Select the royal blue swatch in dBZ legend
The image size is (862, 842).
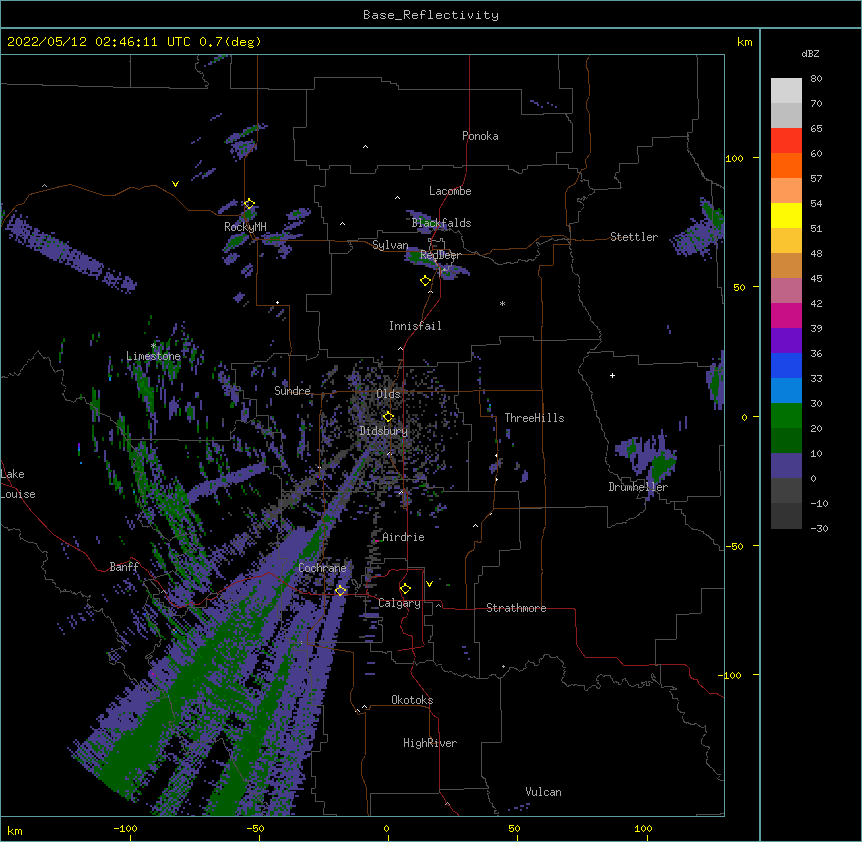[x=786, y=365]
